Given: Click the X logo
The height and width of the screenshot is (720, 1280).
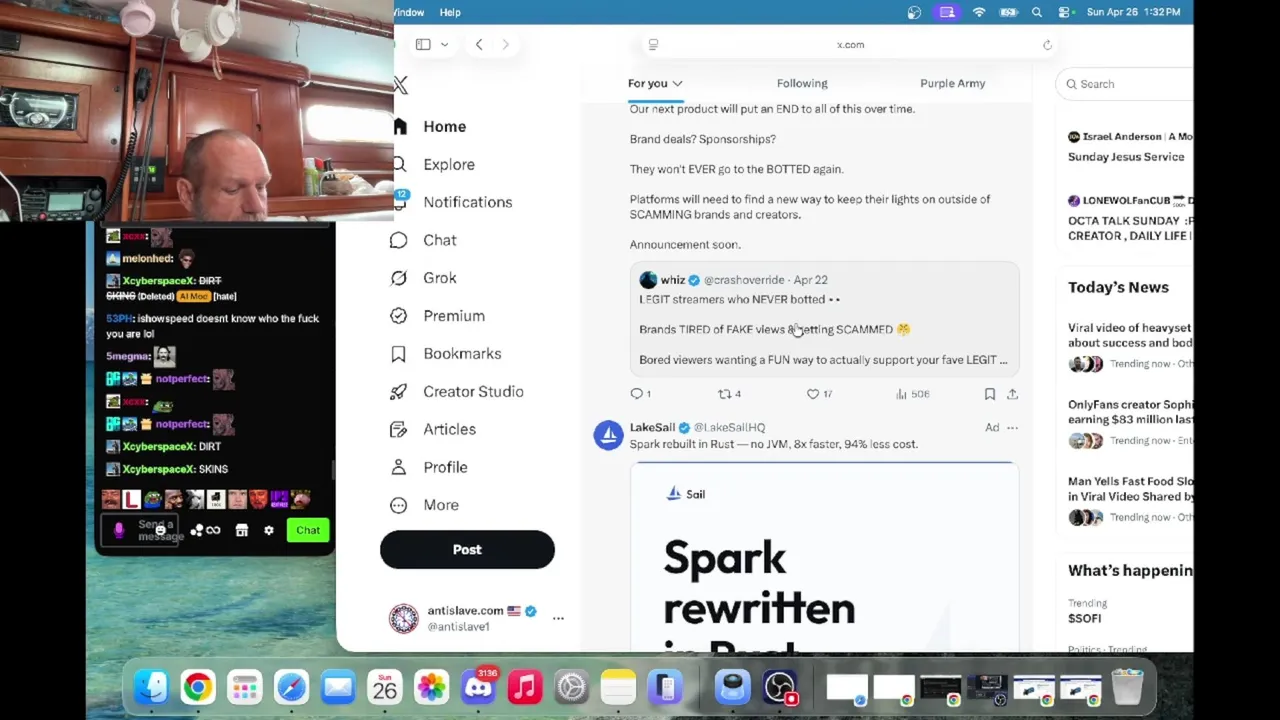Looking at the screenshot, I should (401, 86).
